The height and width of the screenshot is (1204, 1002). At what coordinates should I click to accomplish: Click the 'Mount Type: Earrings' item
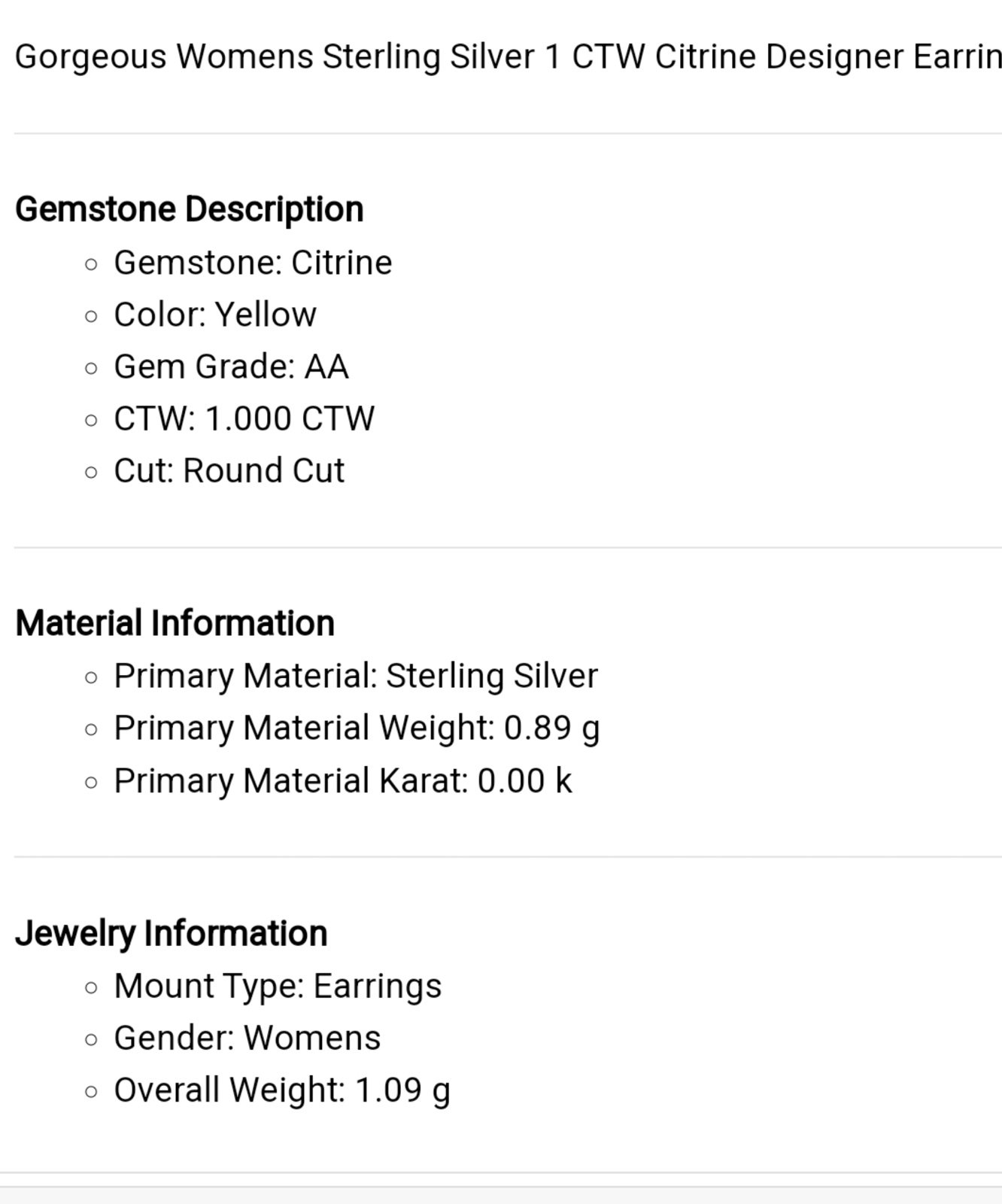coord(278,987)
